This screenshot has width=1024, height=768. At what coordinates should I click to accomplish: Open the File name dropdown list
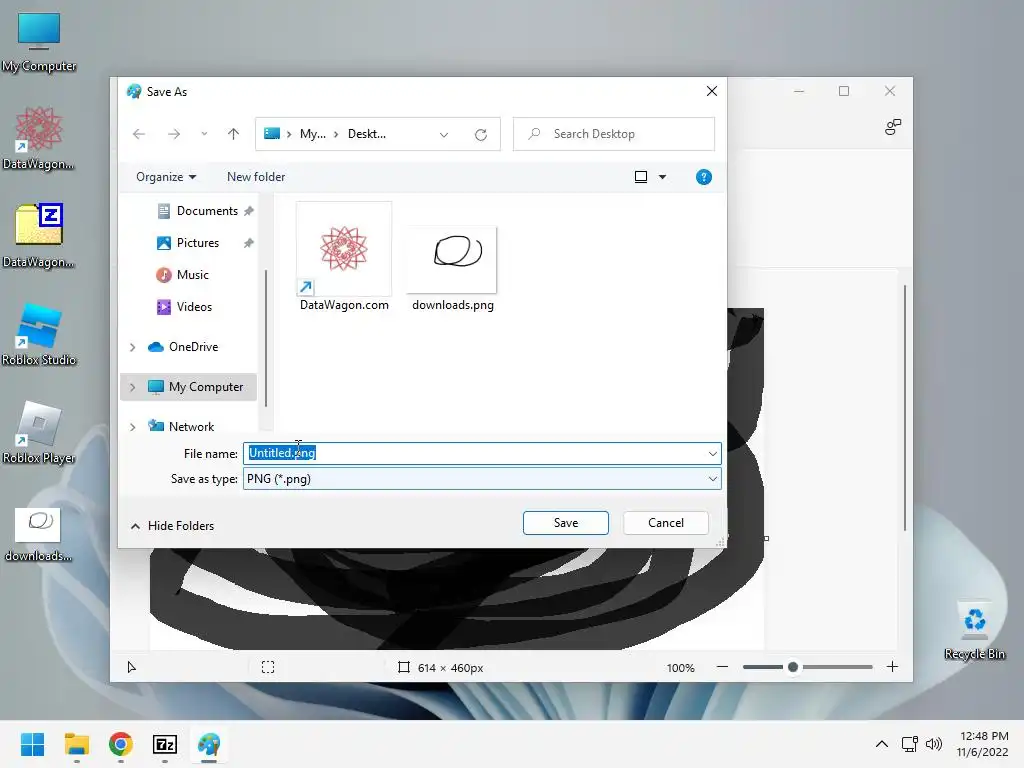coord(712,453)
